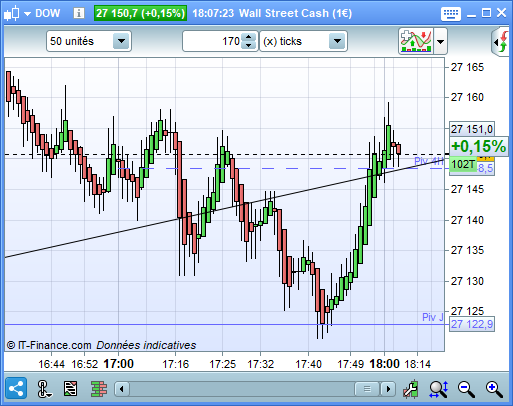
Task: Open the order list icon
Action: tap(70, 389)
